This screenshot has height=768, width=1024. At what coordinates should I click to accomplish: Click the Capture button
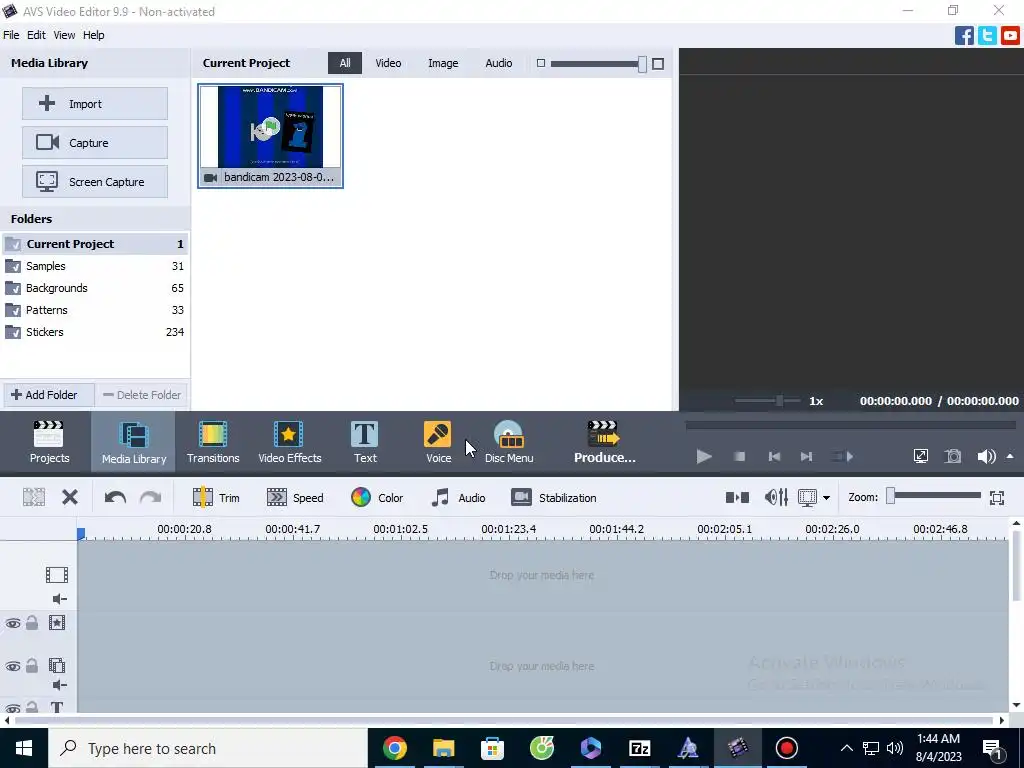95,143
